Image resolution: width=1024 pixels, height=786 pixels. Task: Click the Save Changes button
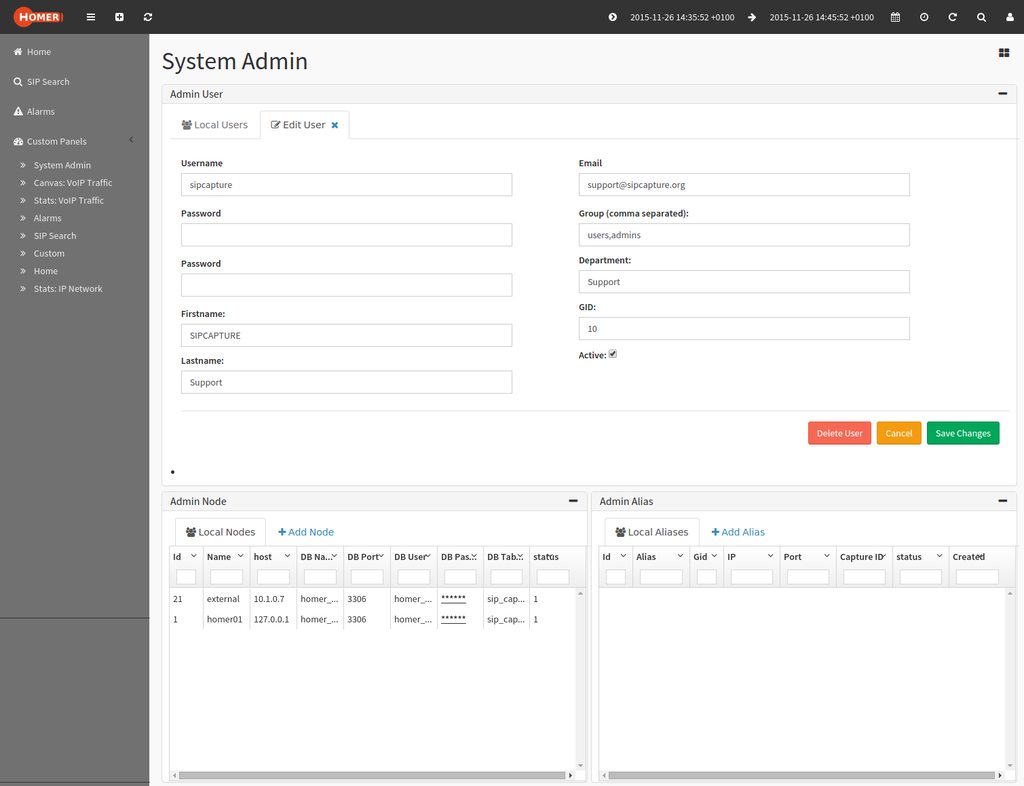963,433
